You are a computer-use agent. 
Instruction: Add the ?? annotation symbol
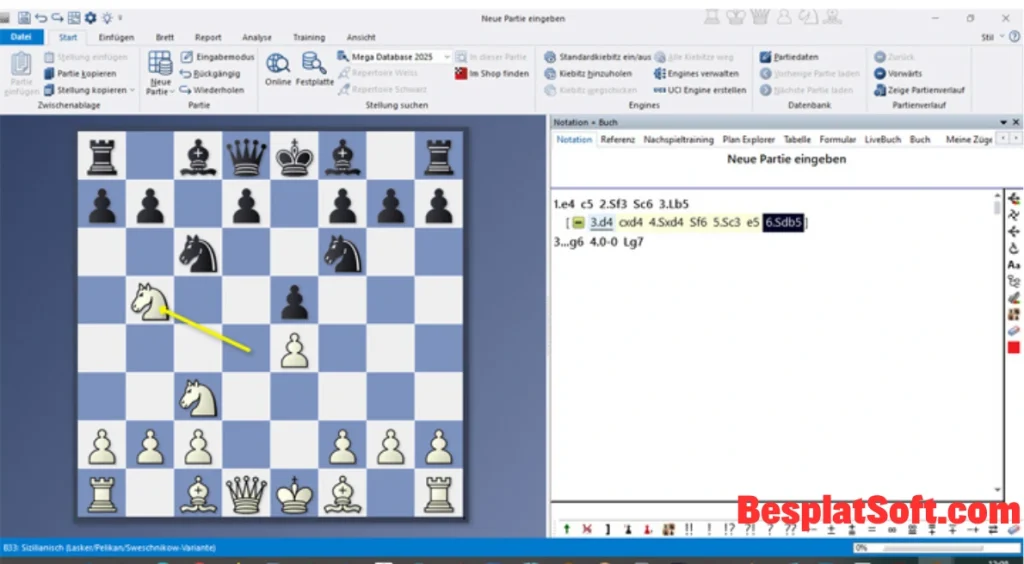point(790,529)
